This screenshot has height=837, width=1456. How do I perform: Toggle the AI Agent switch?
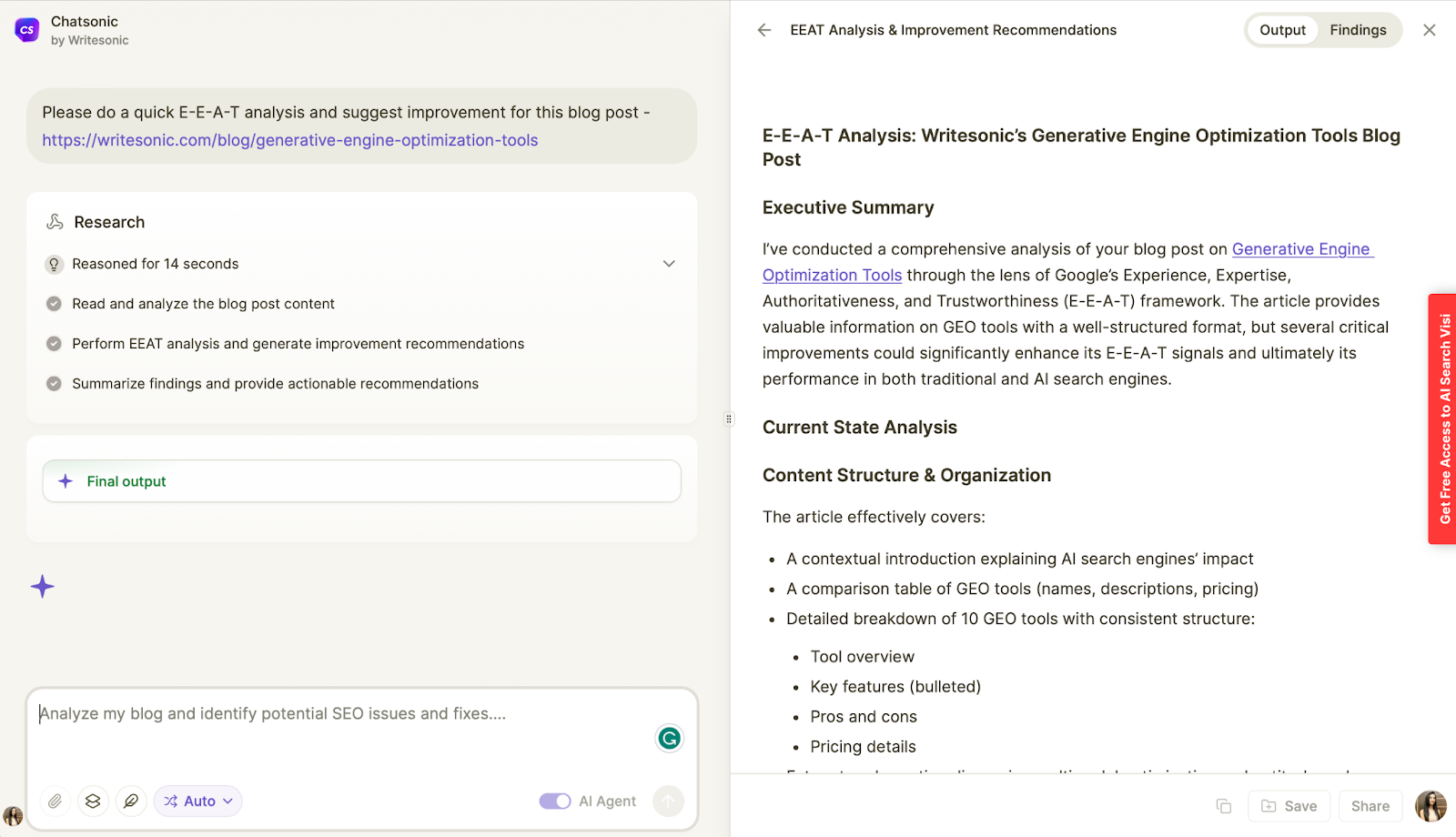[x=555, y=802]
